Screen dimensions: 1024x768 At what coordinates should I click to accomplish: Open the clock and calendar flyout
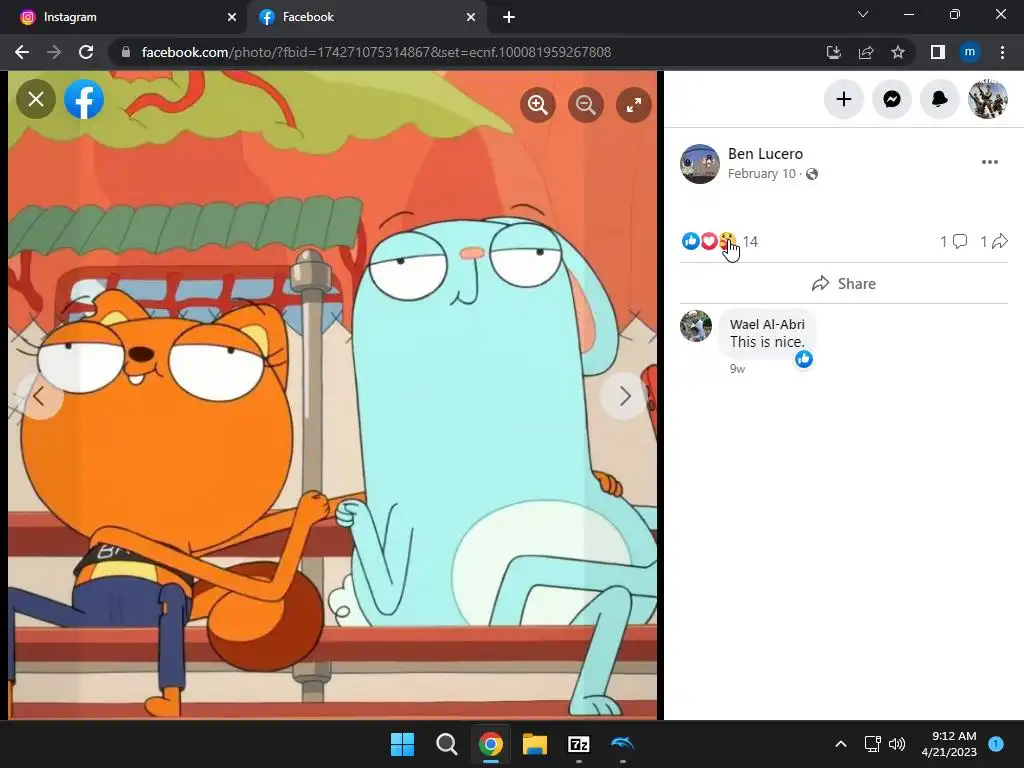tap(949, 744)
